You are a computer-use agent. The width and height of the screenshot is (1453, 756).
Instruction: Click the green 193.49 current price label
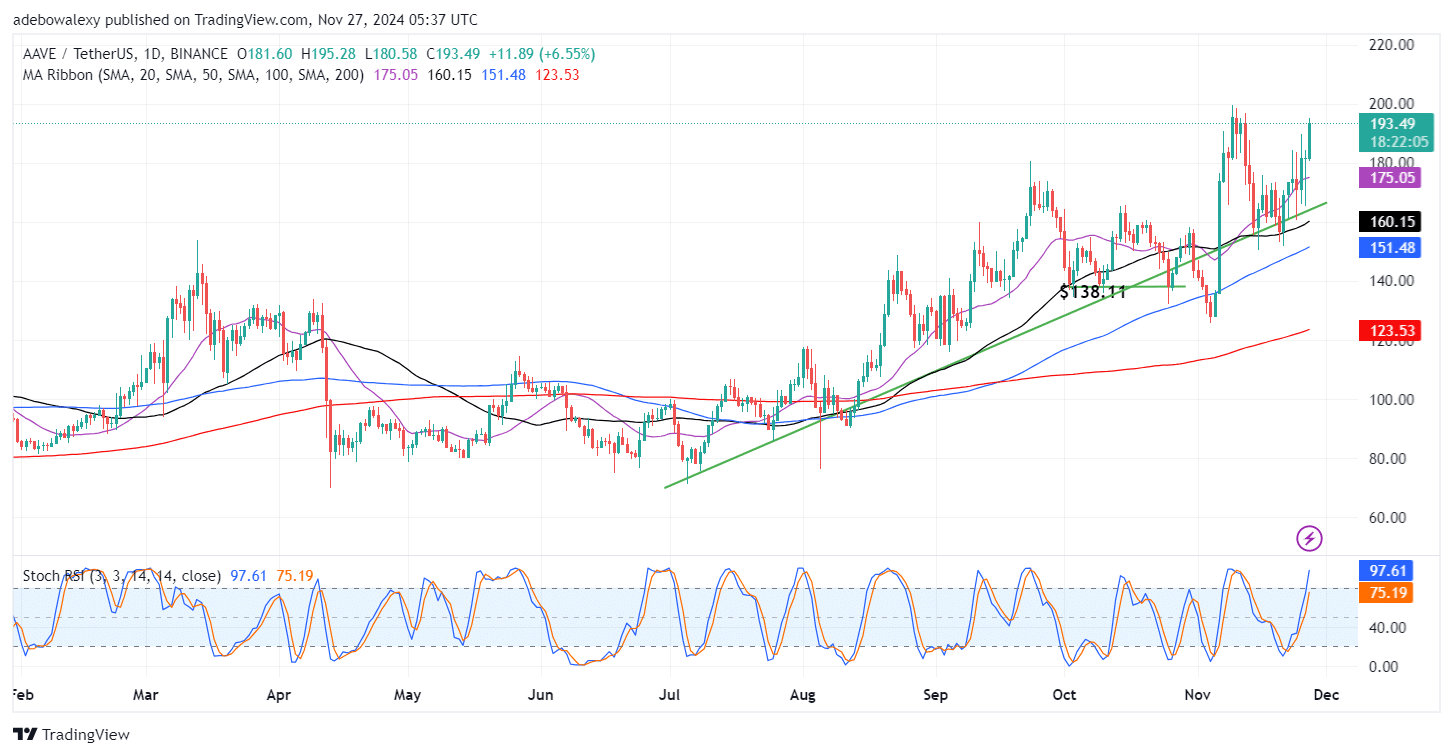[x=1396, y=123]
